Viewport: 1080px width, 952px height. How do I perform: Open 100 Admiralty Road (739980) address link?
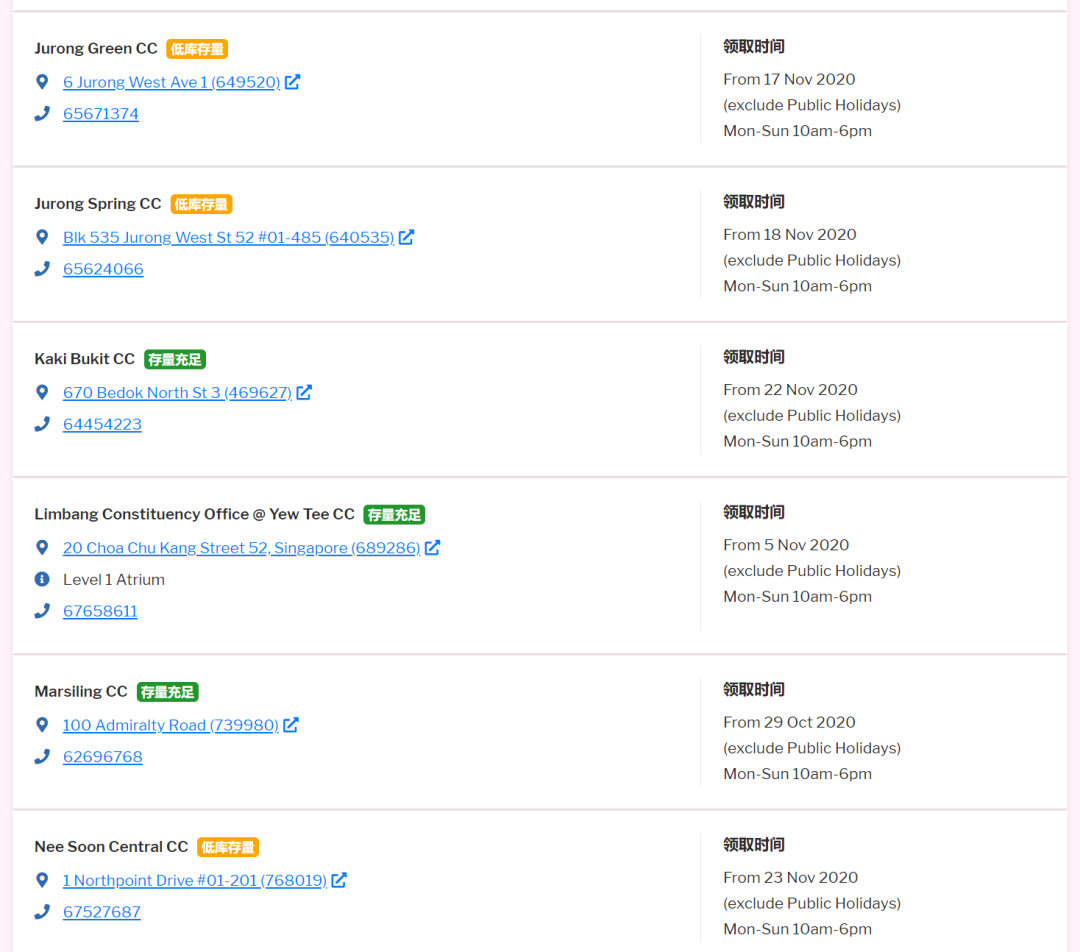click(x=170, y=725)
